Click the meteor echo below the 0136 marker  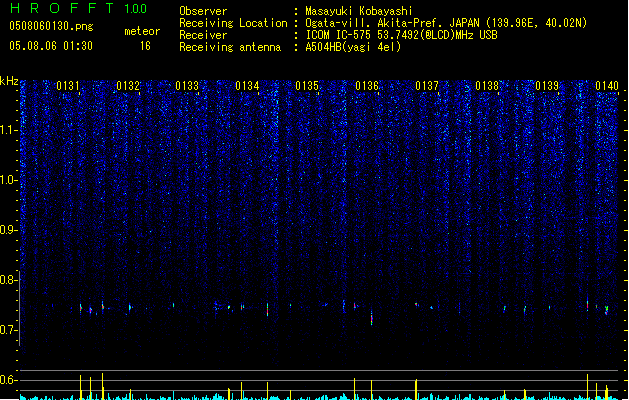[371, 318]
